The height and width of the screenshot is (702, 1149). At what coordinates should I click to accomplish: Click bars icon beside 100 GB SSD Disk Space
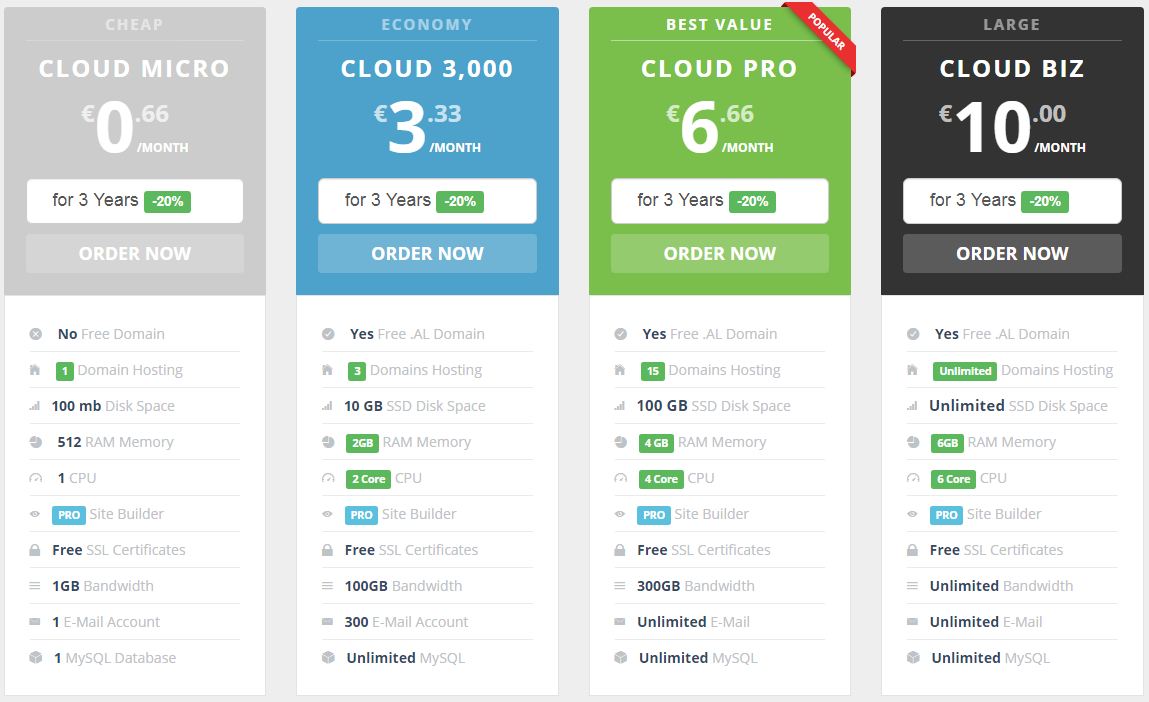[619, 406]
